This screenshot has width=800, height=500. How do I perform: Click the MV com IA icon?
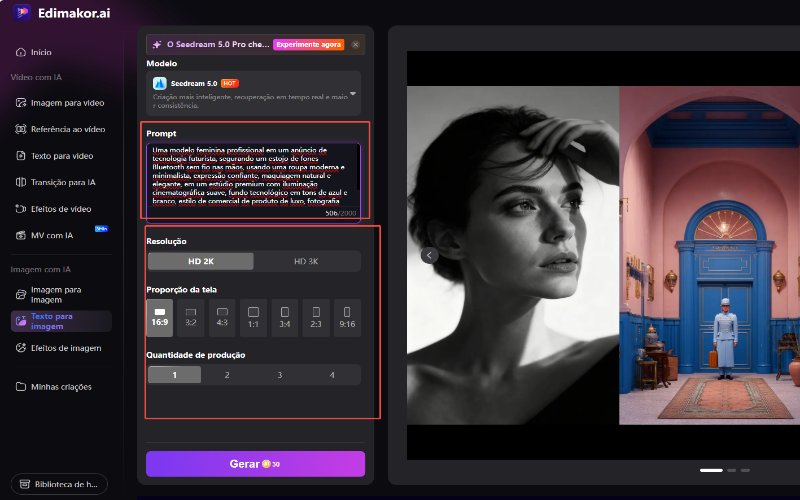[20, 235]
